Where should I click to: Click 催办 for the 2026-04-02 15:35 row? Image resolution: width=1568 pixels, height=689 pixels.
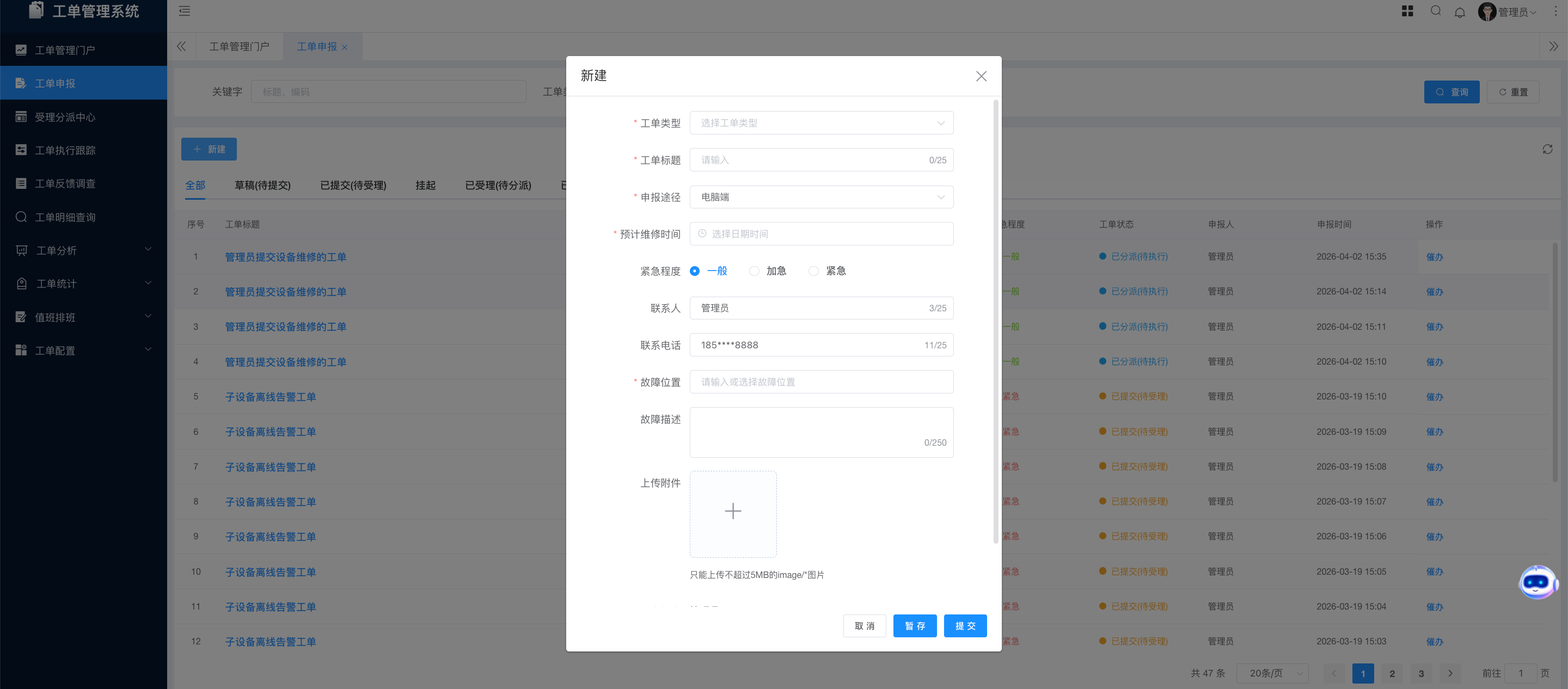(1435, 257)
